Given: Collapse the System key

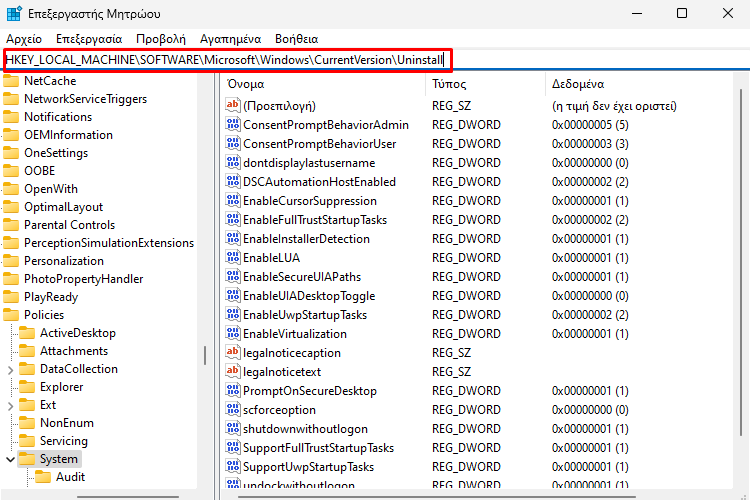Looking at the screenshot, I should [x=10, y=459].
